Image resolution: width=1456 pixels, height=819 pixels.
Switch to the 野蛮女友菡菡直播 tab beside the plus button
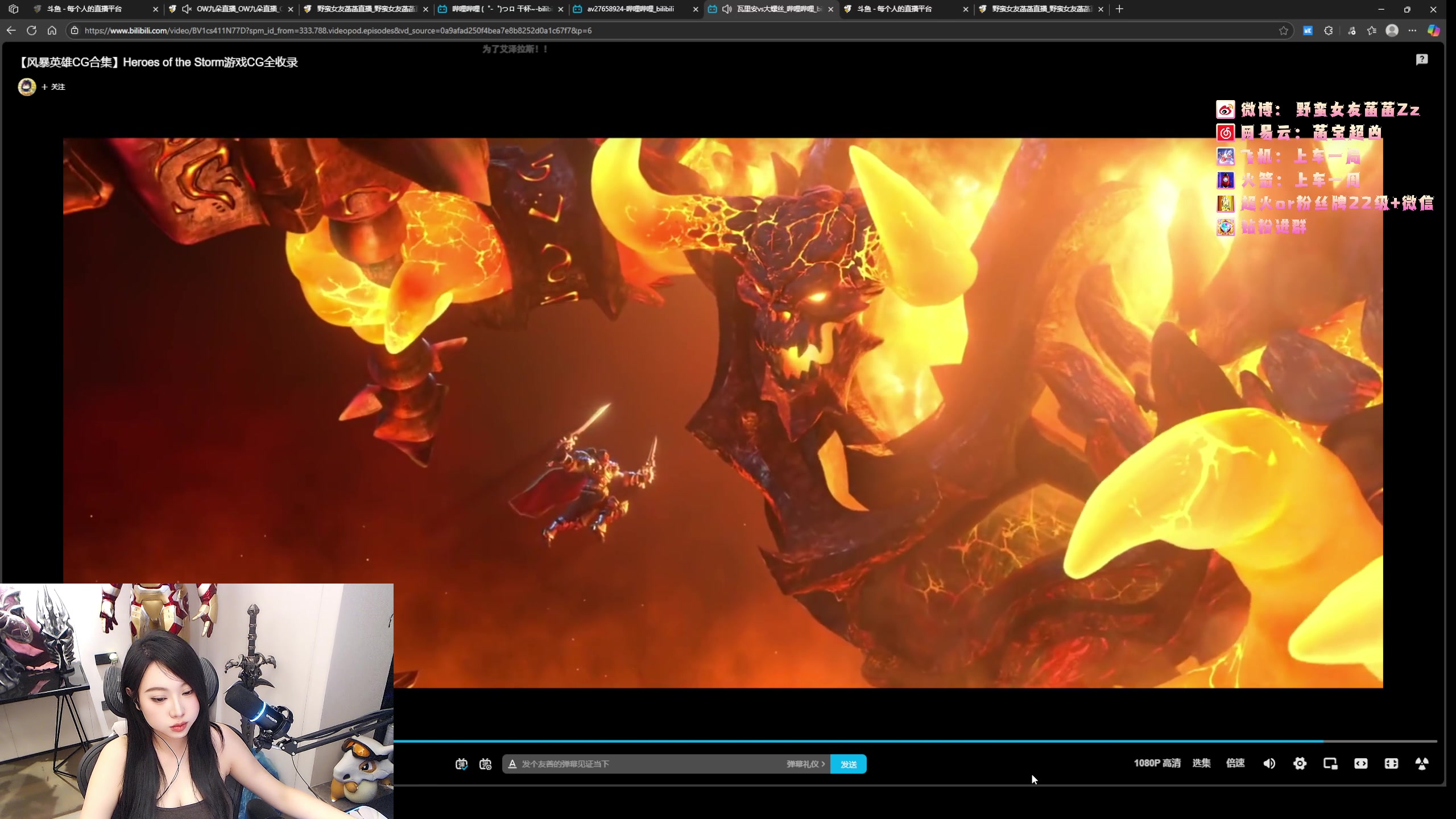click(1041, 9)
